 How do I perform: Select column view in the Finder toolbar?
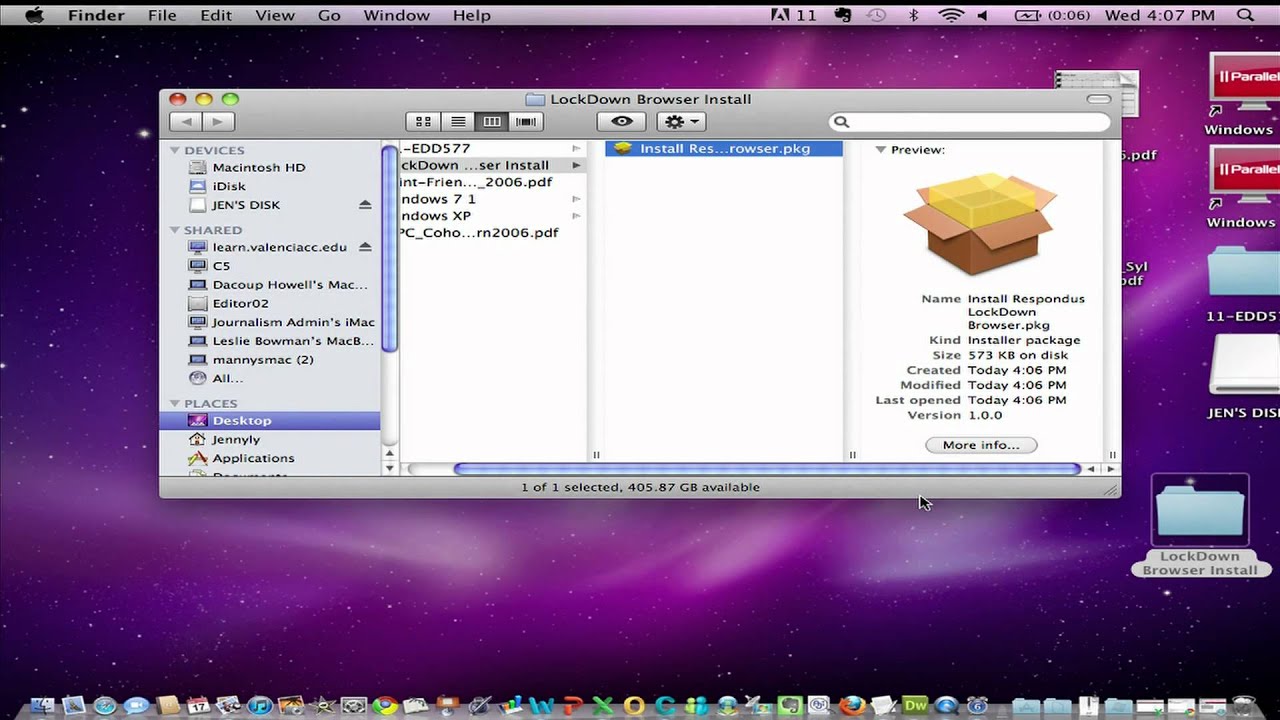pos(492,122)
